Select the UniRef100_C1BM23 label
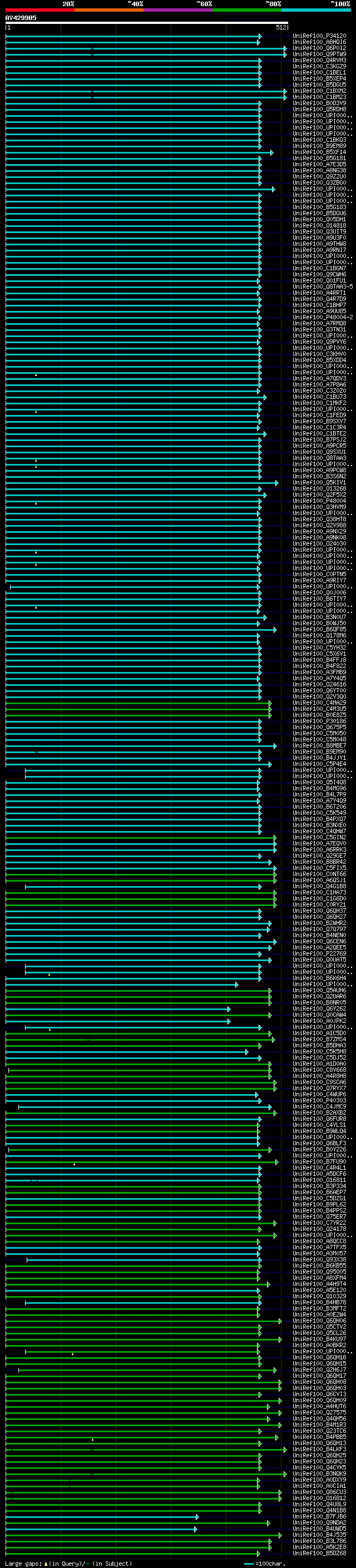The height and width of the screenshot is (1568, 356). click(x=319, y=97)
